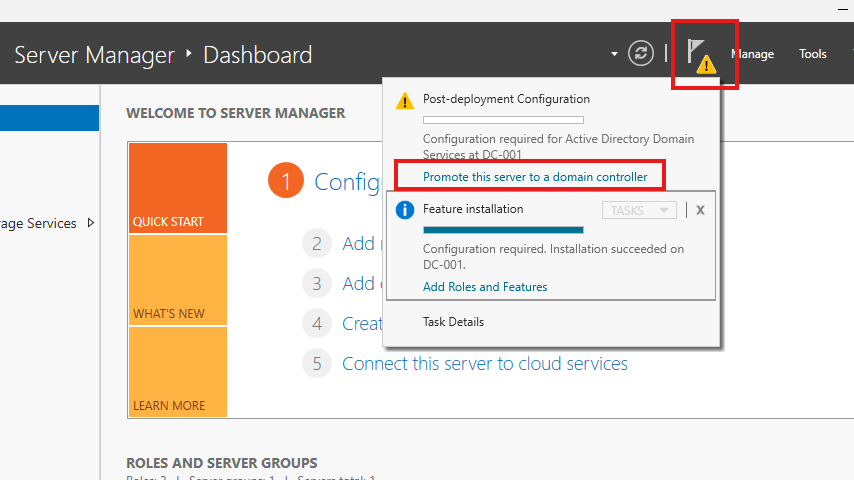The height and width of the screenshot is (480, 854).
Task: Click the step 5 number circle
Action: (317, 363)
